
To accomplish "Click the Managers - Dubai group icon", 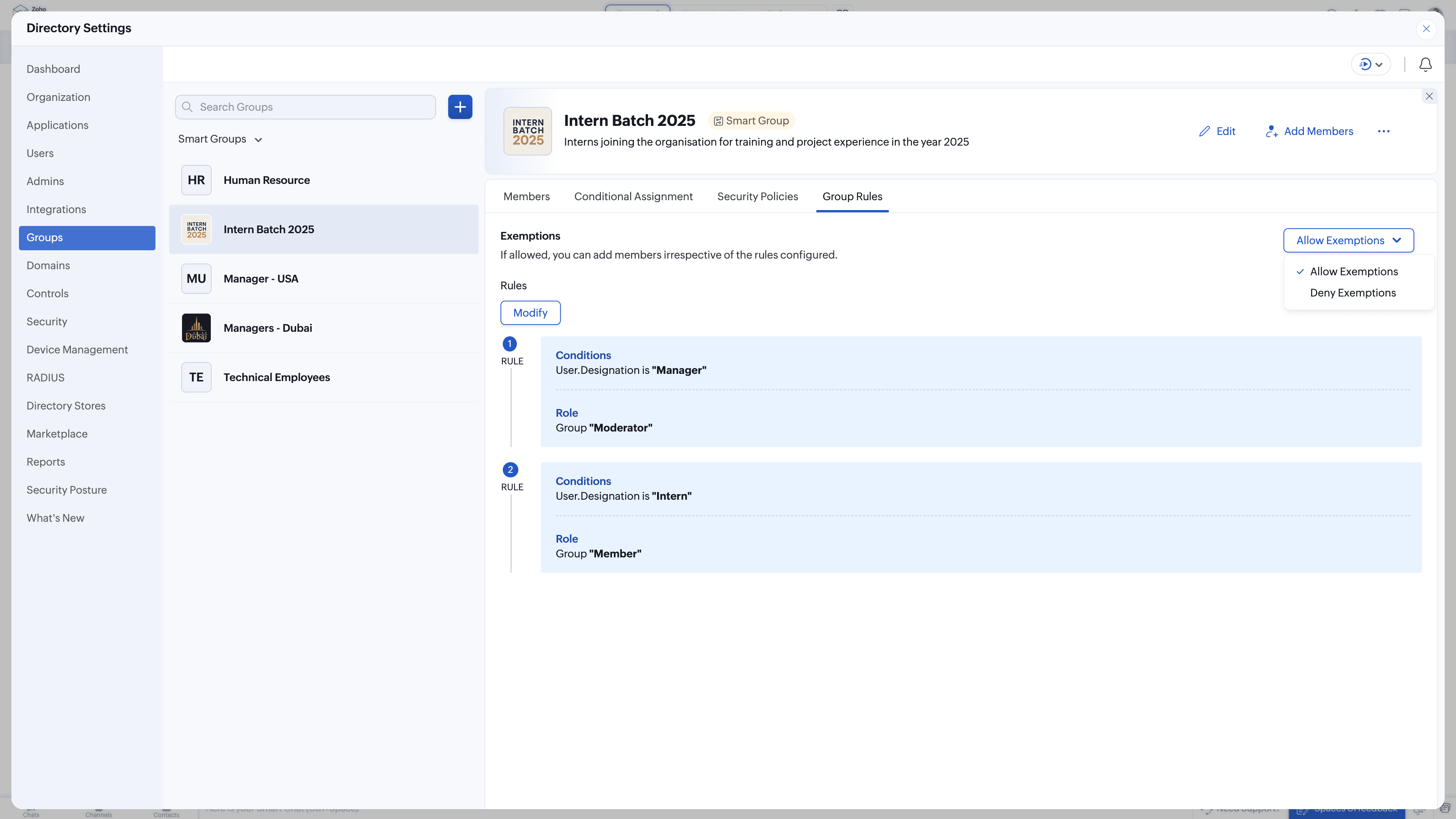I will [x=196, y=328].
